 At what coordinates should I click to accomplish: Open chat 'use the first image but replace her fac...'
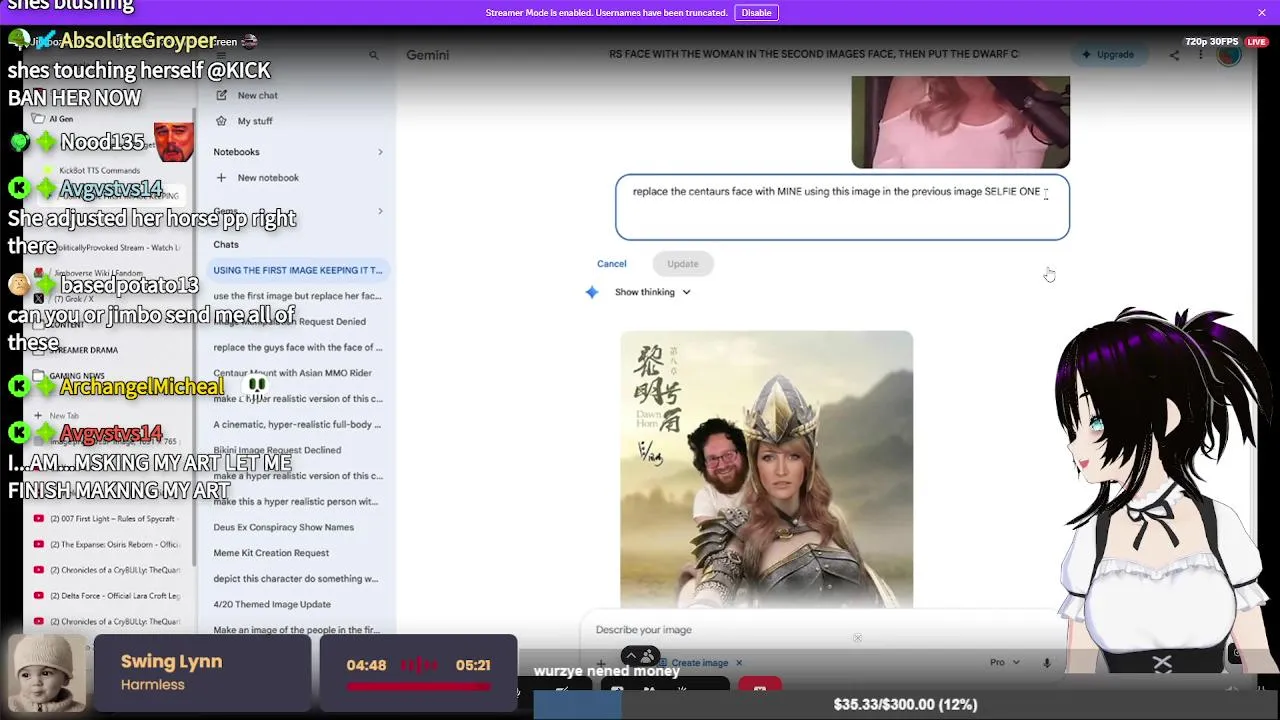pos(297,296)
